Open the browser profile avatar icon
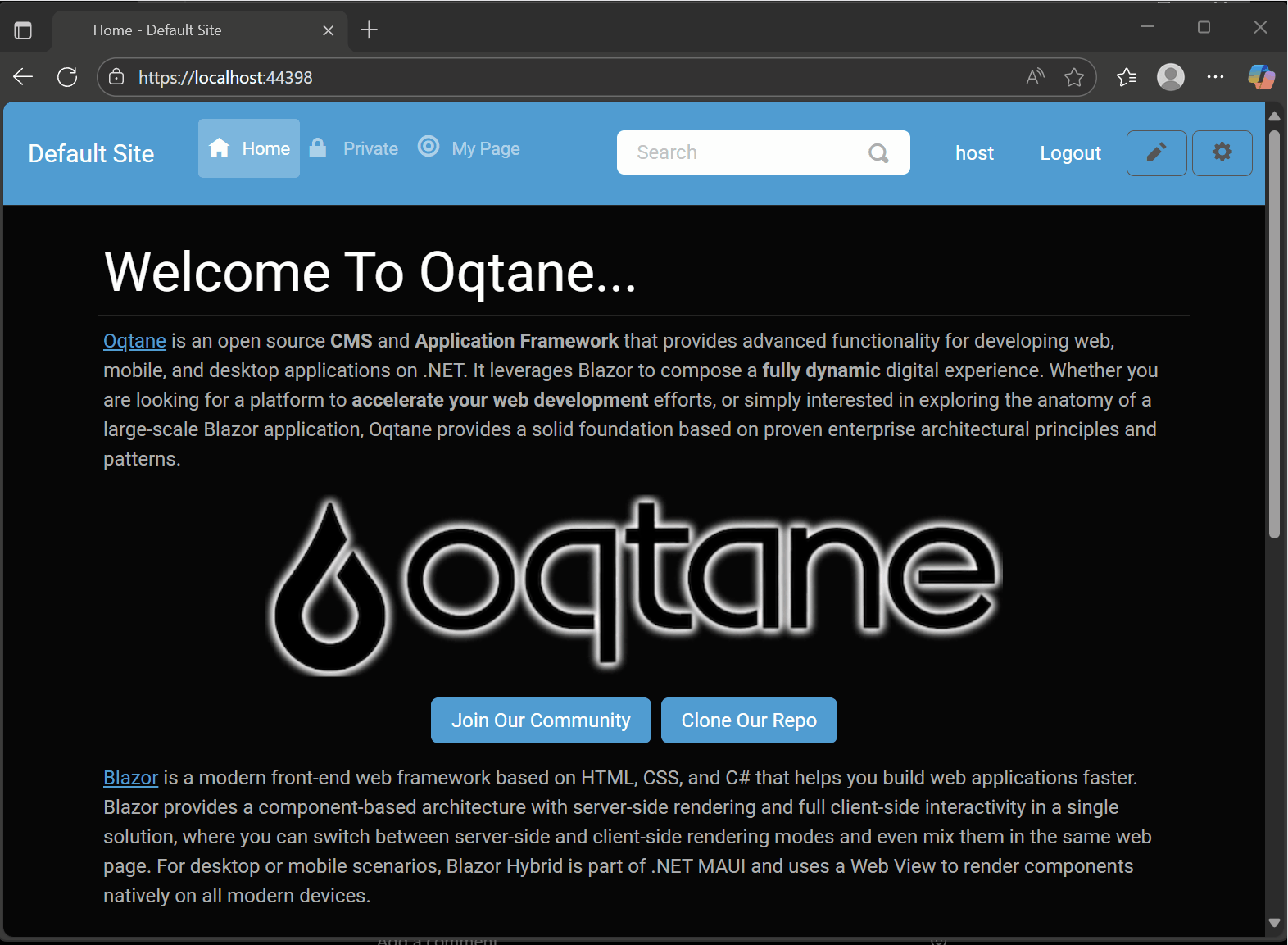This screenshot has height=945, width=1288. 1170,77
